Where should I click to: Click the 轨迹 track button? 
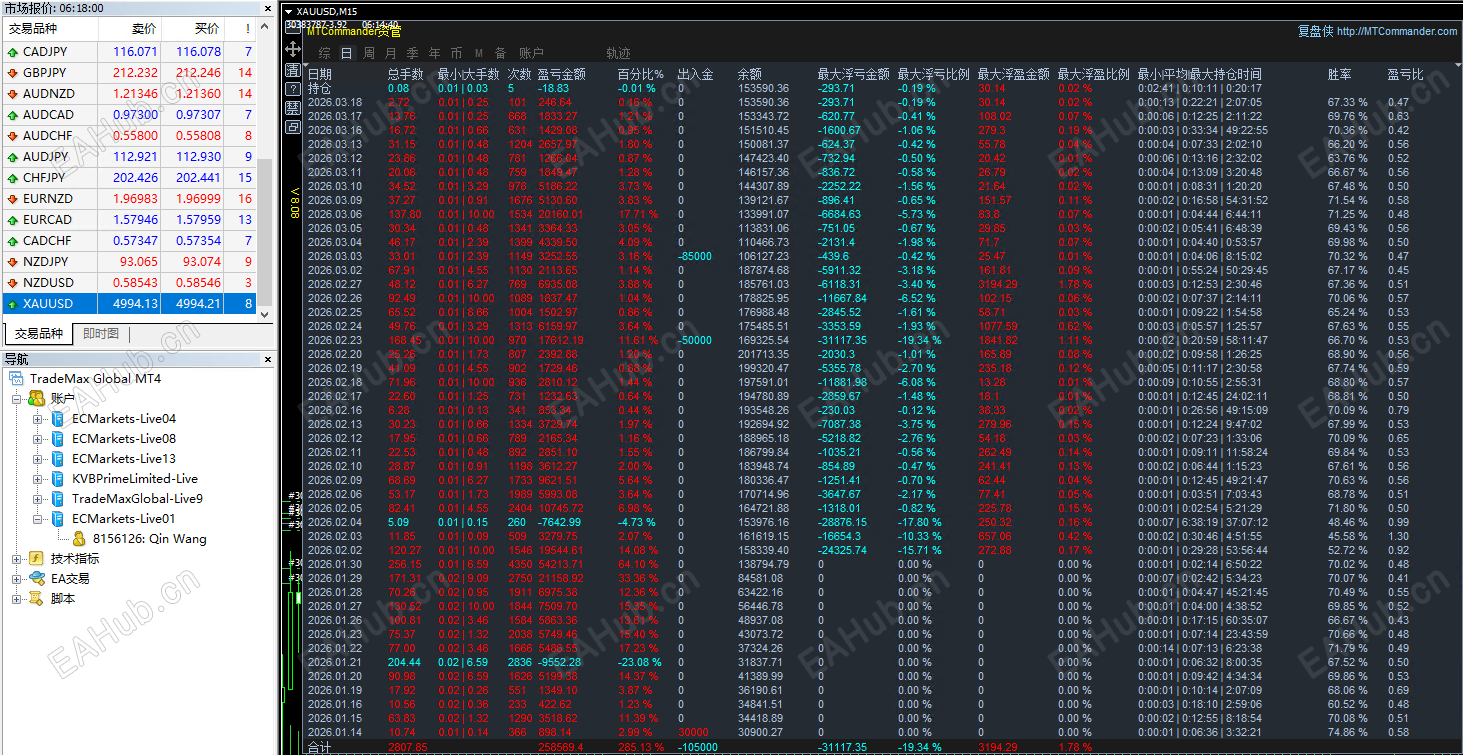pos(619,53)
